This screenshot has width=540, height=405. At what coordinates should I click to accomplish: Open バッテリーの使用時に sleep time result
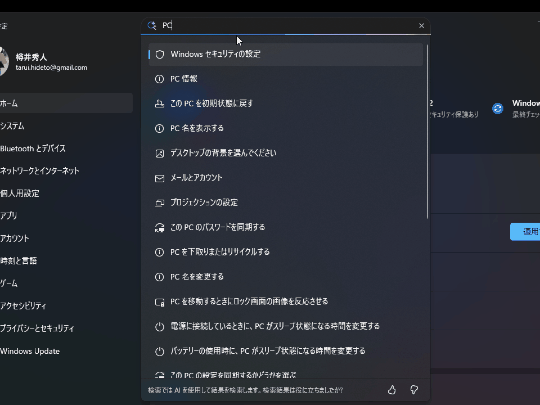tap(285, 352)
